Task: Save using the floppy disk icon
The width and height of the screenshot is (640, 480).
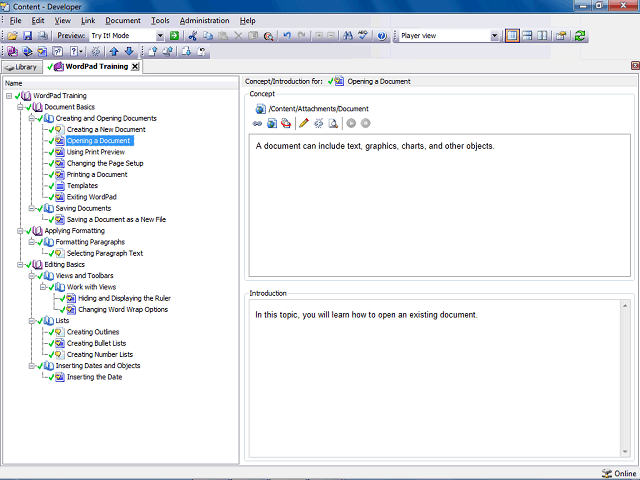Action: pos(27,36)
